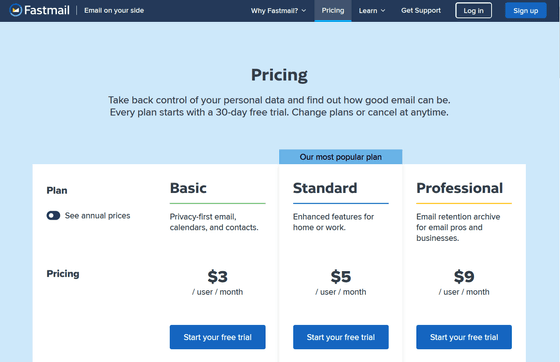Click the See annual prices label
The width and height of the screenshot is (560, 362).
[x=98, y=216]
